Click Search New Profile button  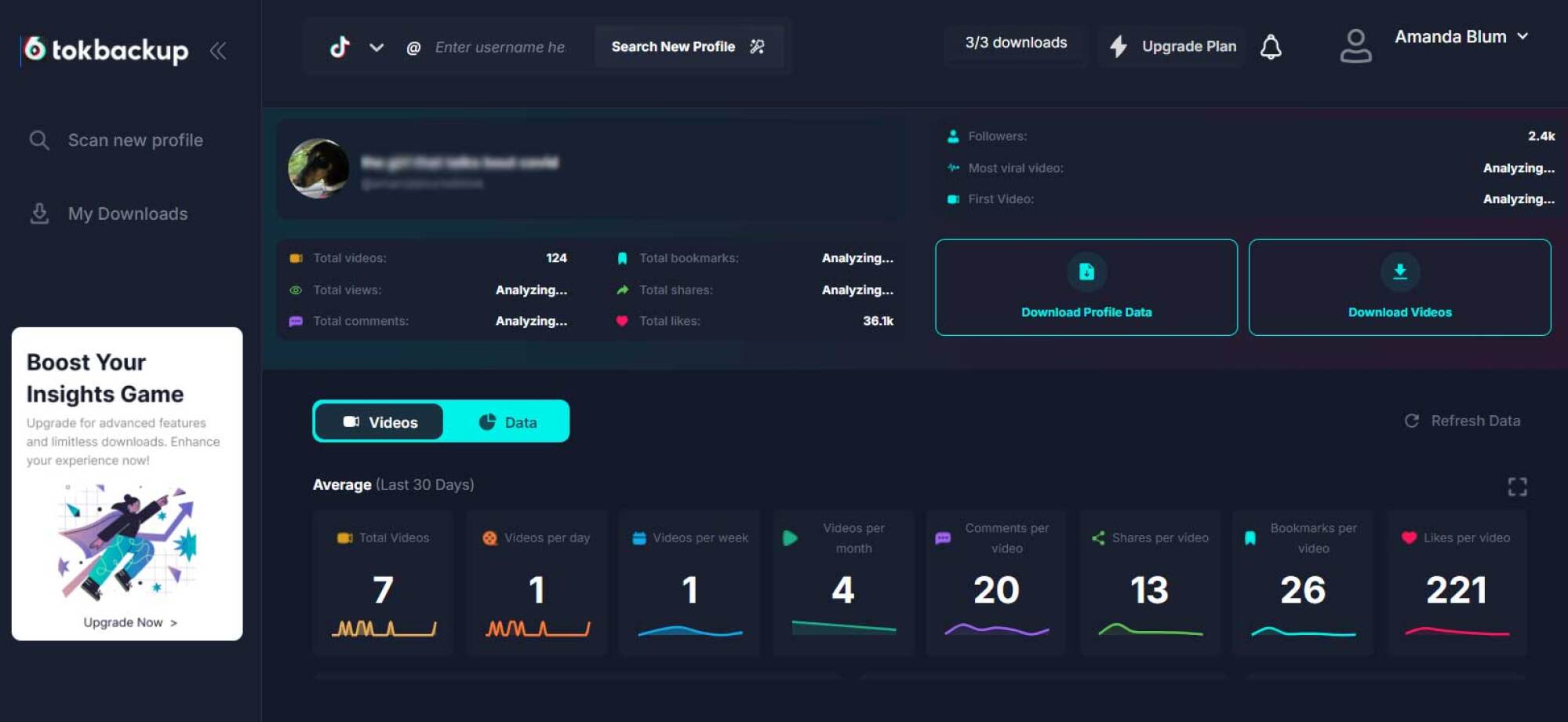(689, 47)
